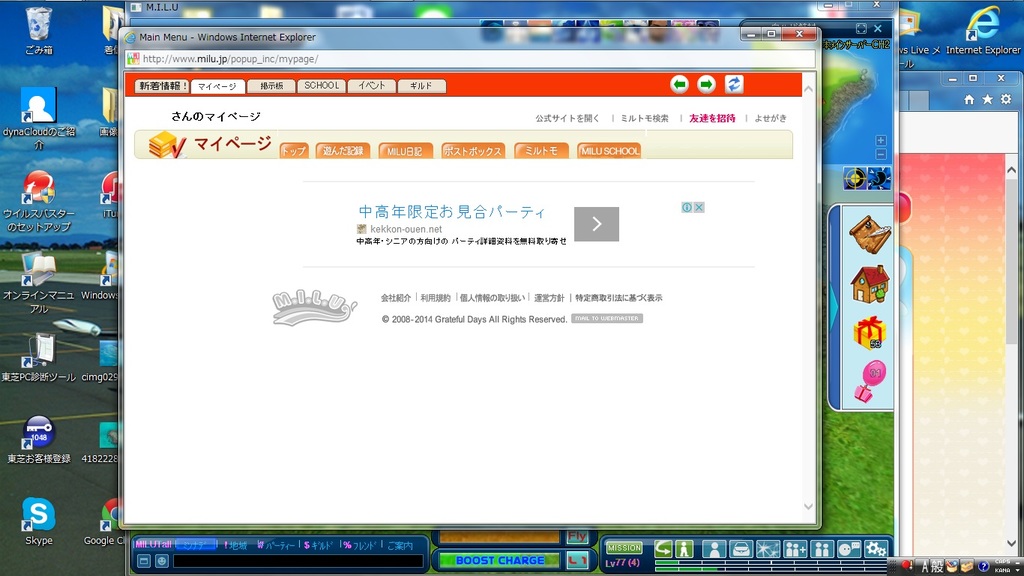Image resolution: width=1024 pixels, height=576 pixels.
Task: Open game settings gears icon
Action: (x=876, y=549)
